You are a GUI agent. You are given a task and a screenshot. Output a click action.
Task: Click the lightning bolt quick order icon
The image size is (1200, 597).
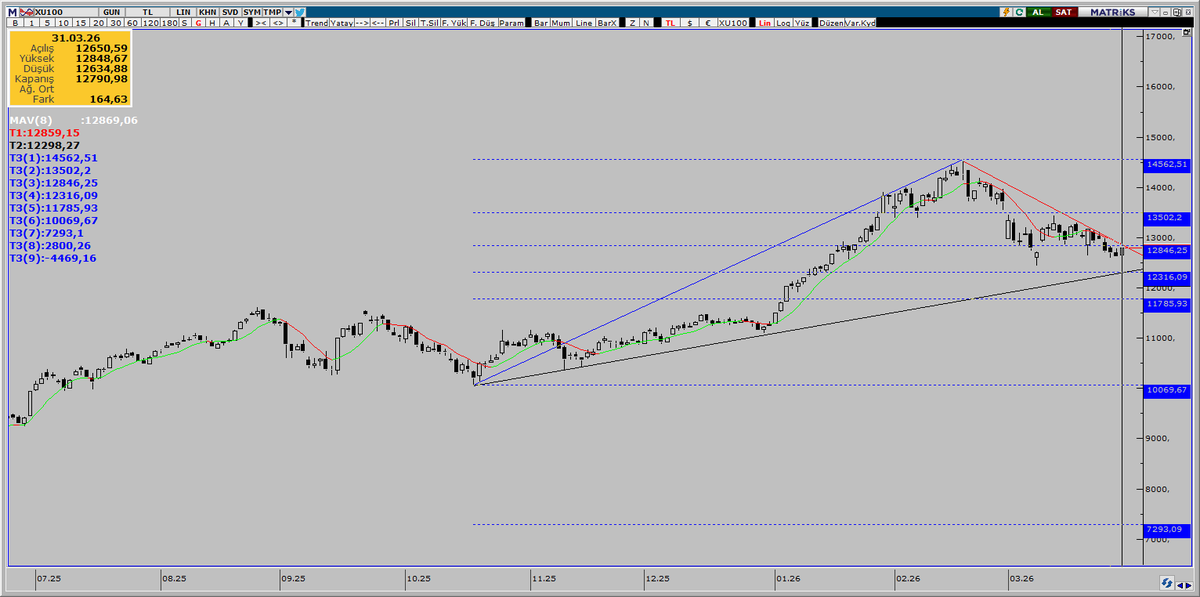1006,12
